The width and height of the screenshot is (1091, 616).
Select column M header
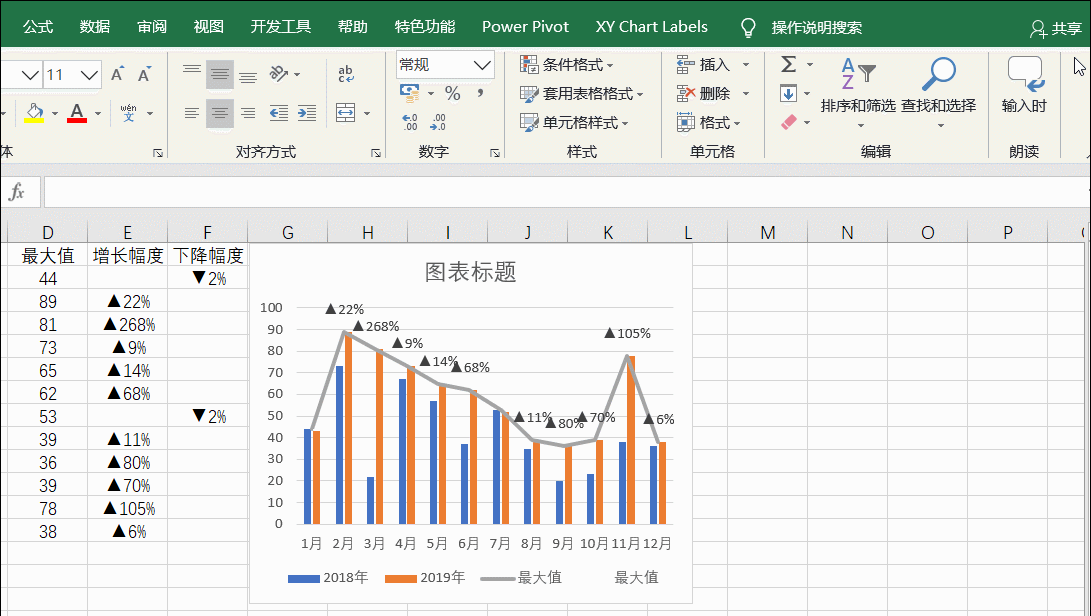coord(767,232)
